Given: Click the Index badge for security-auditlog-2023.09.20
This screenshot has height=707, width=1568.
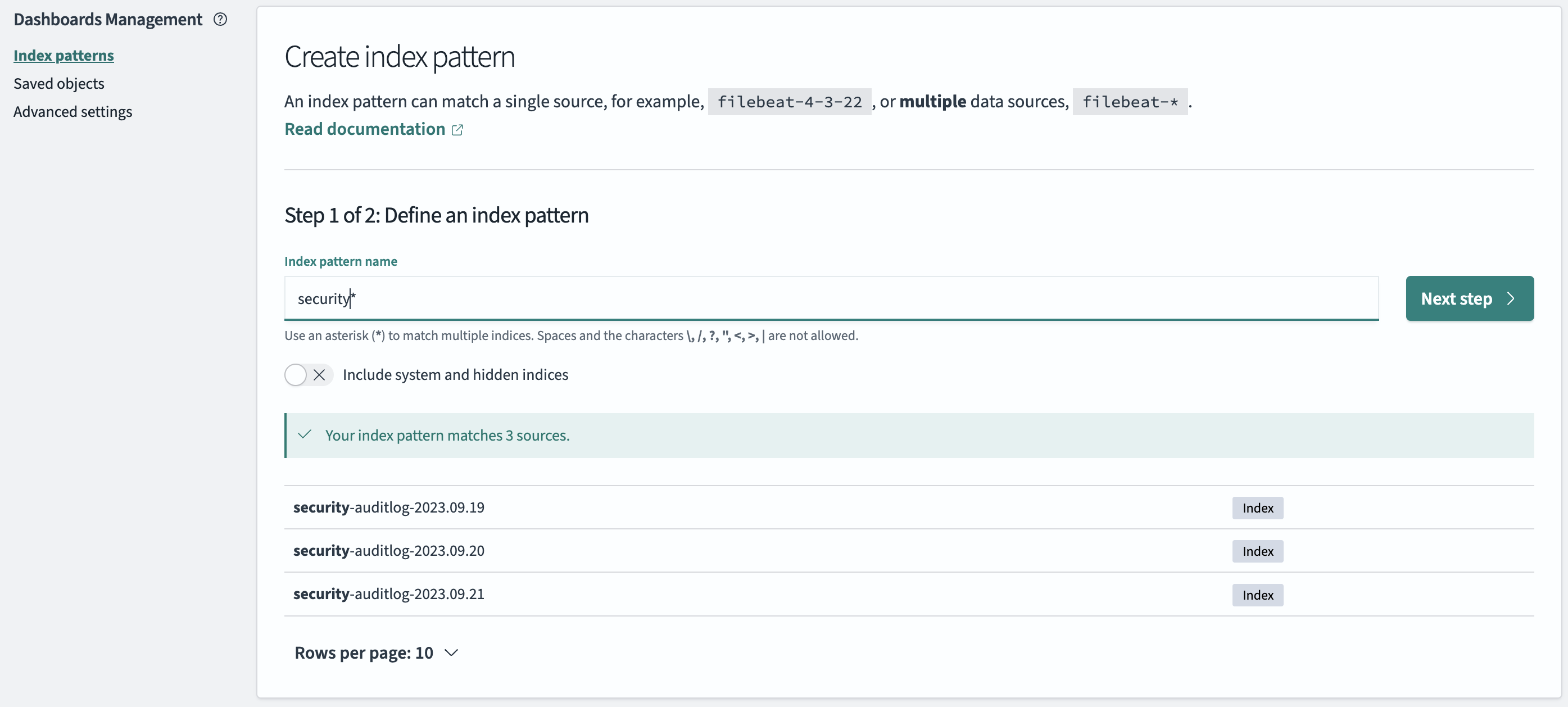Looking at the screenshot, I should pyautogui.click(x=1257, y=551).
